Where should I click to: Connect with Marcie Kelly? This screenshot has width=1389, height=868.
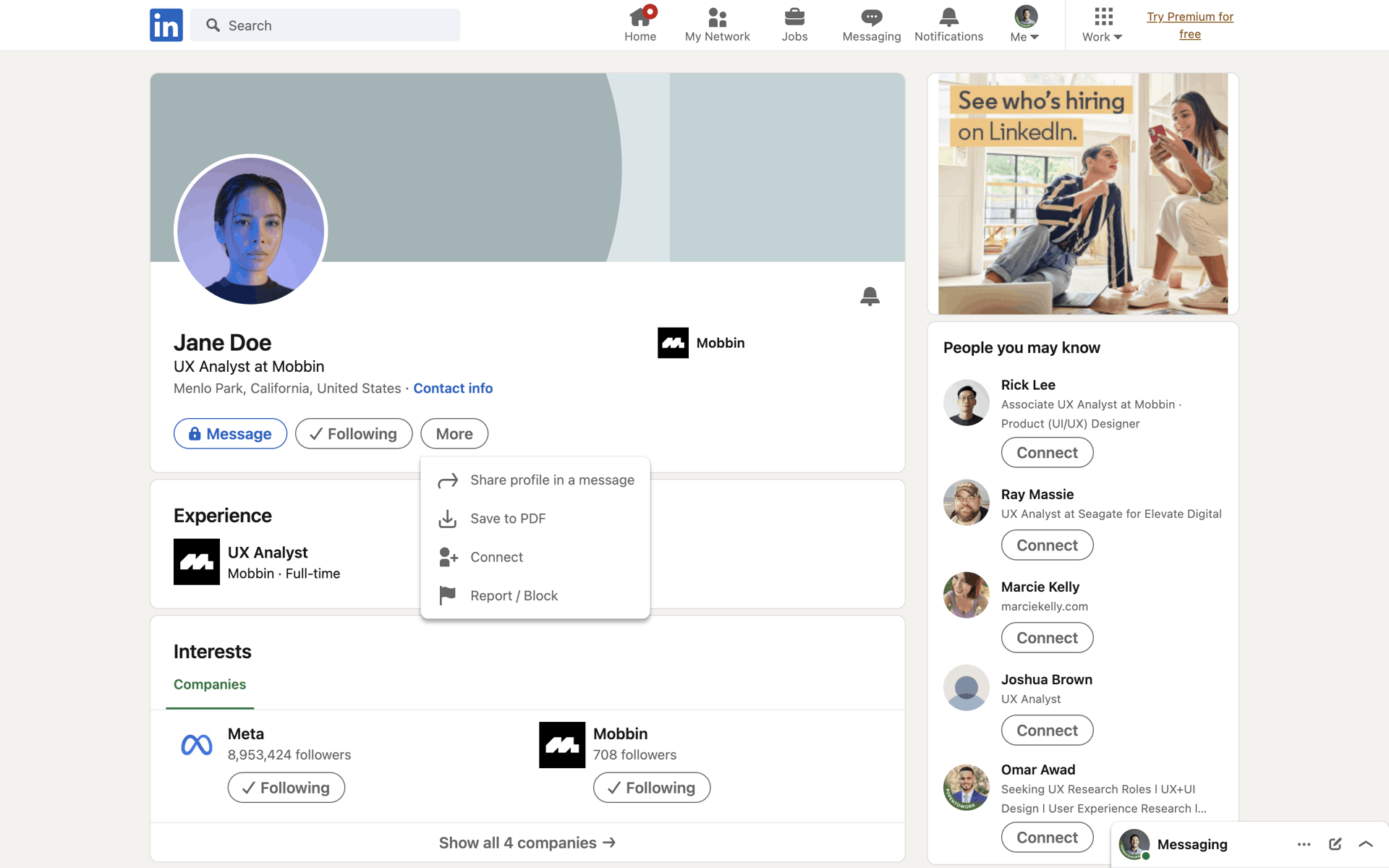[1047, 638]
